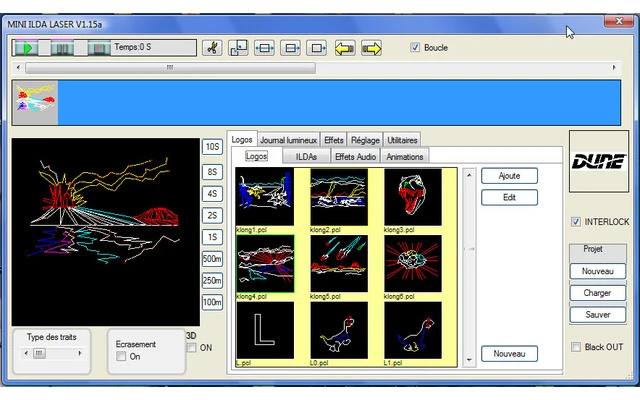This screenshot has height=400, width=640.
Task: Select the klong6.pol explosion thumbnail
Action: [x=413, y=264]
